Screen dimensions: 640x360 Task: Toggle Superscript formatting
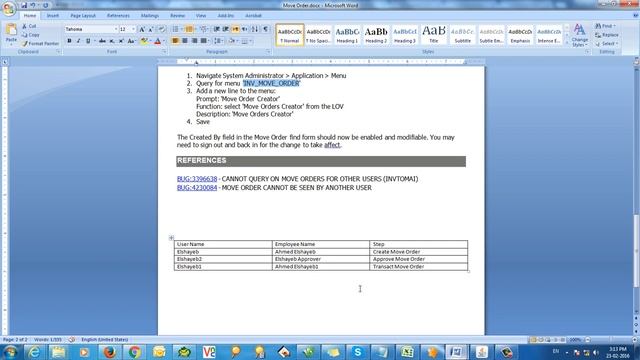tap(121, 41)
